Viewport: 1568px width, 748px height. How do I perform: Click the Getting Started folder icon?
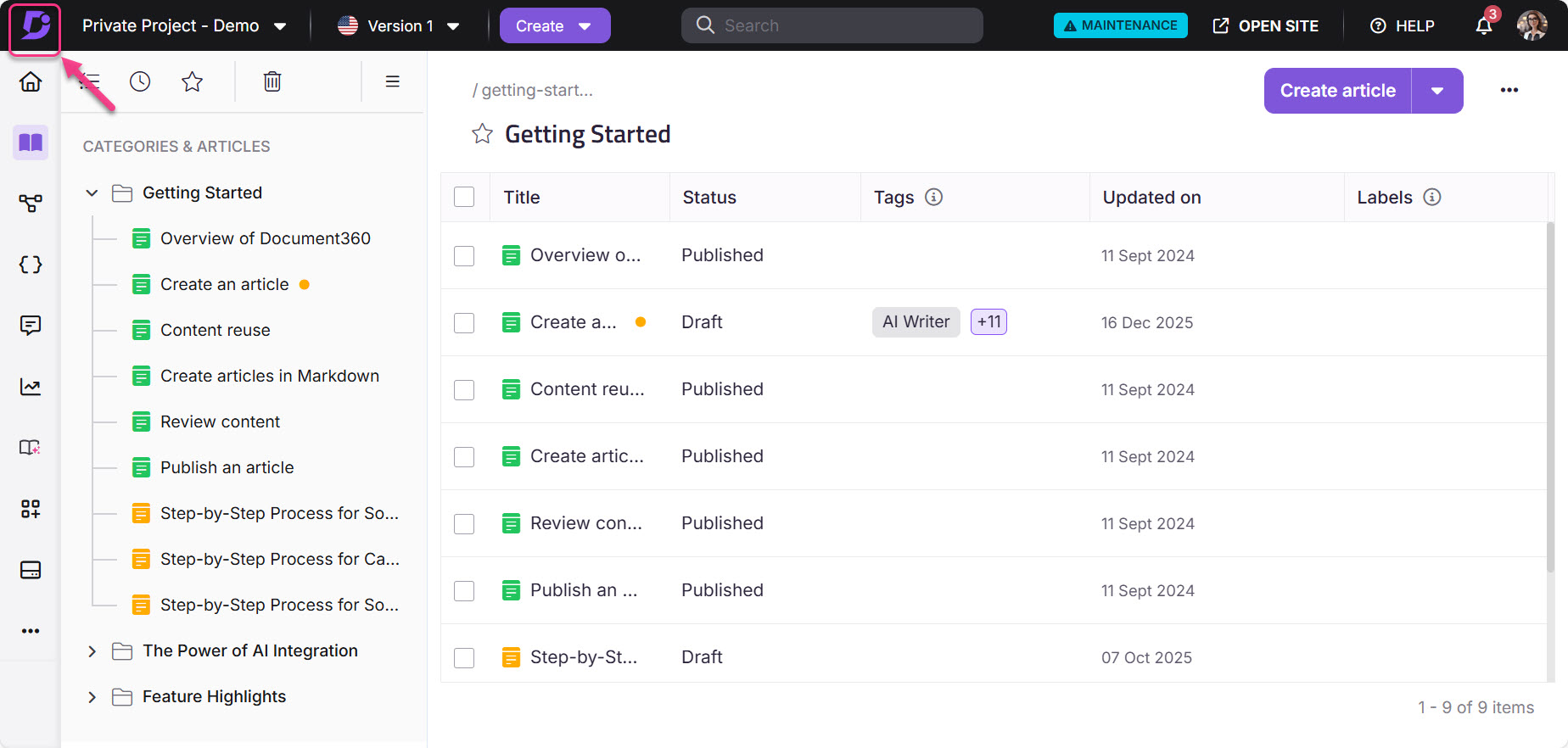pyautogui.click(x=122, y=193)
